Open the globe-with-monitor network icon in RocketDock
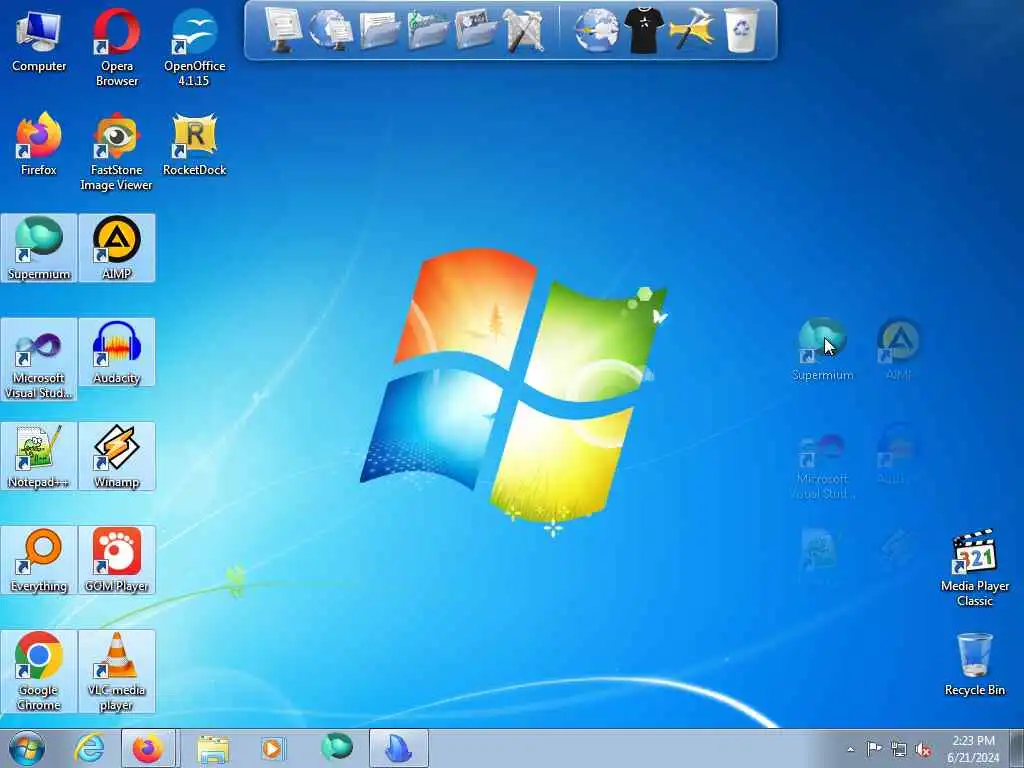The height and width of the screenshot is (768, 1024). 330,30
